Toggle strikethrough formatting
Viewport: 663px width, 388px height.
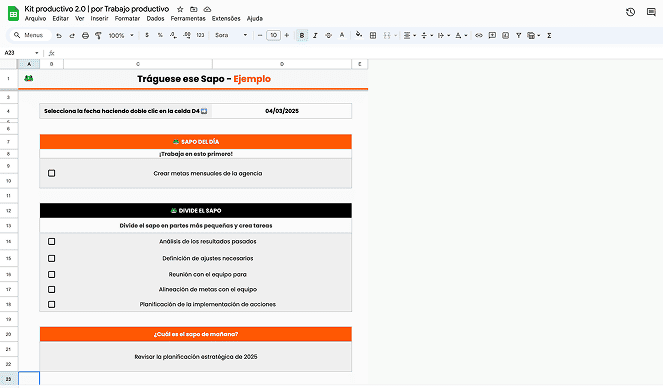pos(329,36)
